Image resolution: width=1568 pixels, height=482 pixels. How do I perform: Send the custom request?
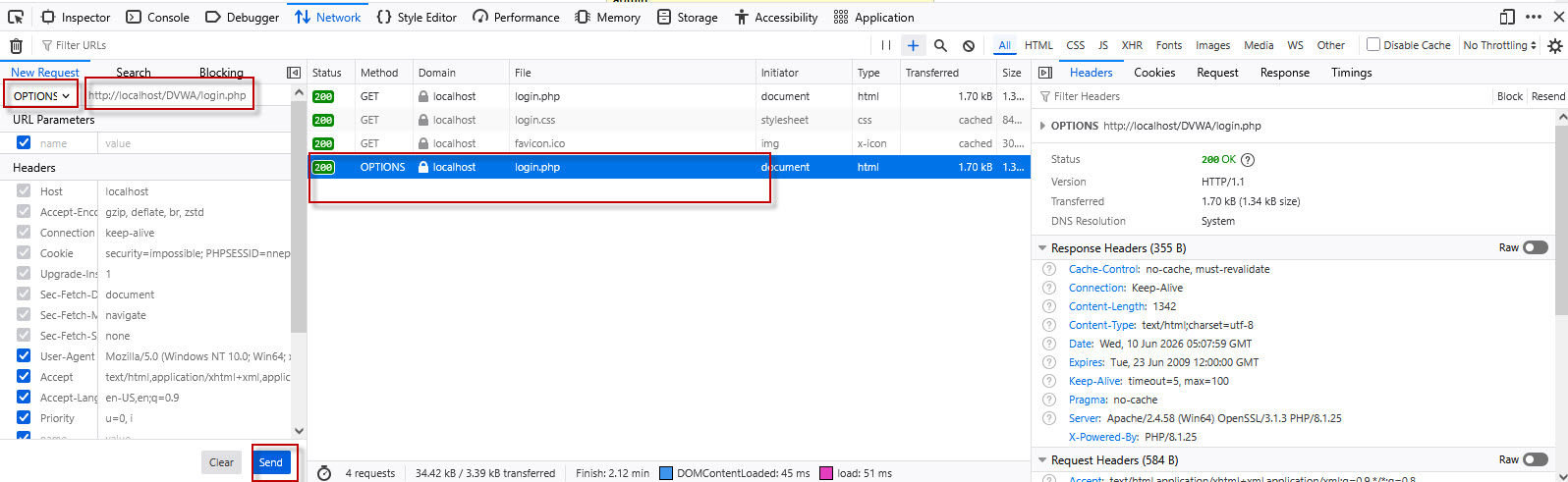point(271,462)
